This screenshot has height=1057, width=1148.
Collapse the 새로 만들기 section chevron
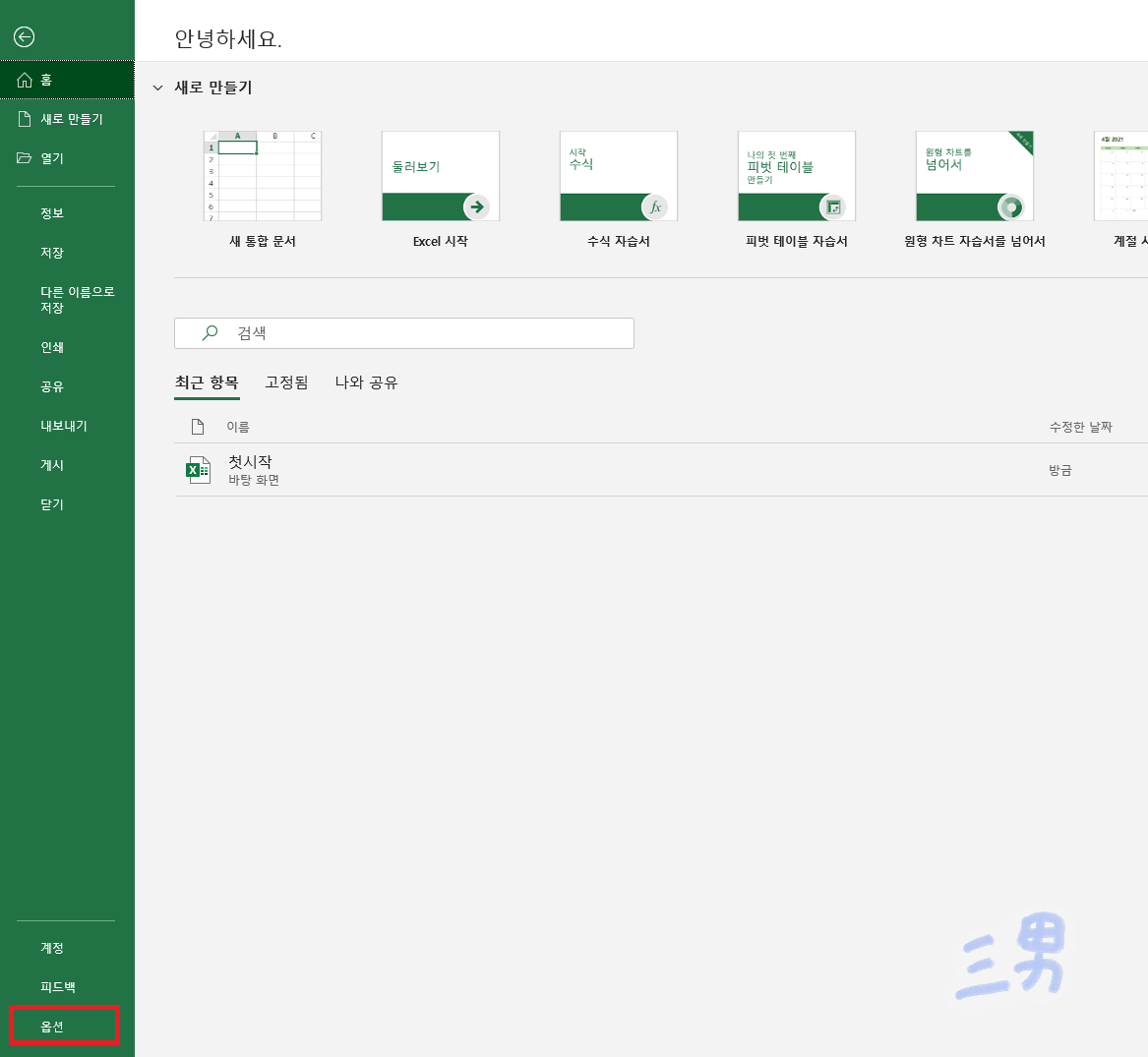point(156,88)
